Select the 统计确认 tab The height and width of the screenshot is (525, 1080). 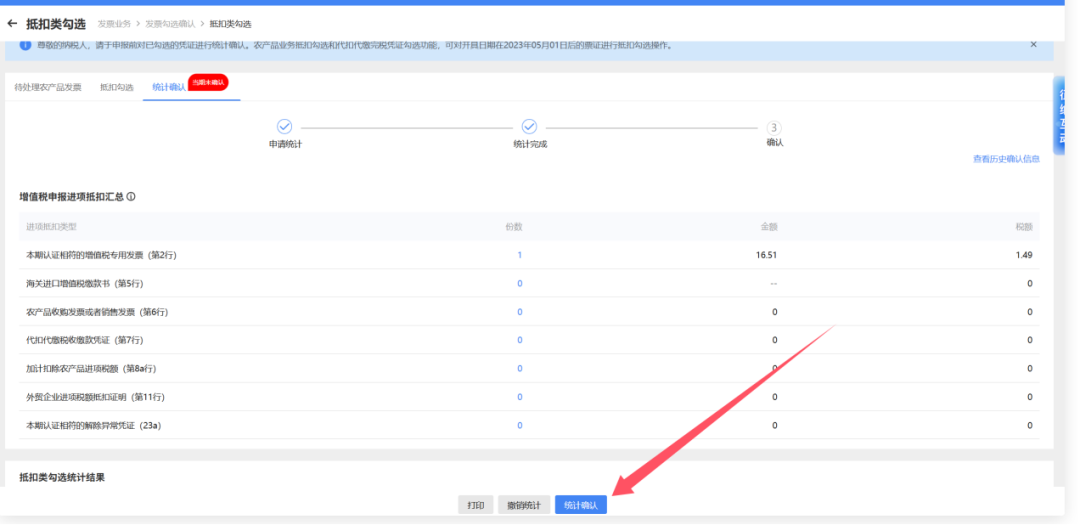[x=169, y=88]
